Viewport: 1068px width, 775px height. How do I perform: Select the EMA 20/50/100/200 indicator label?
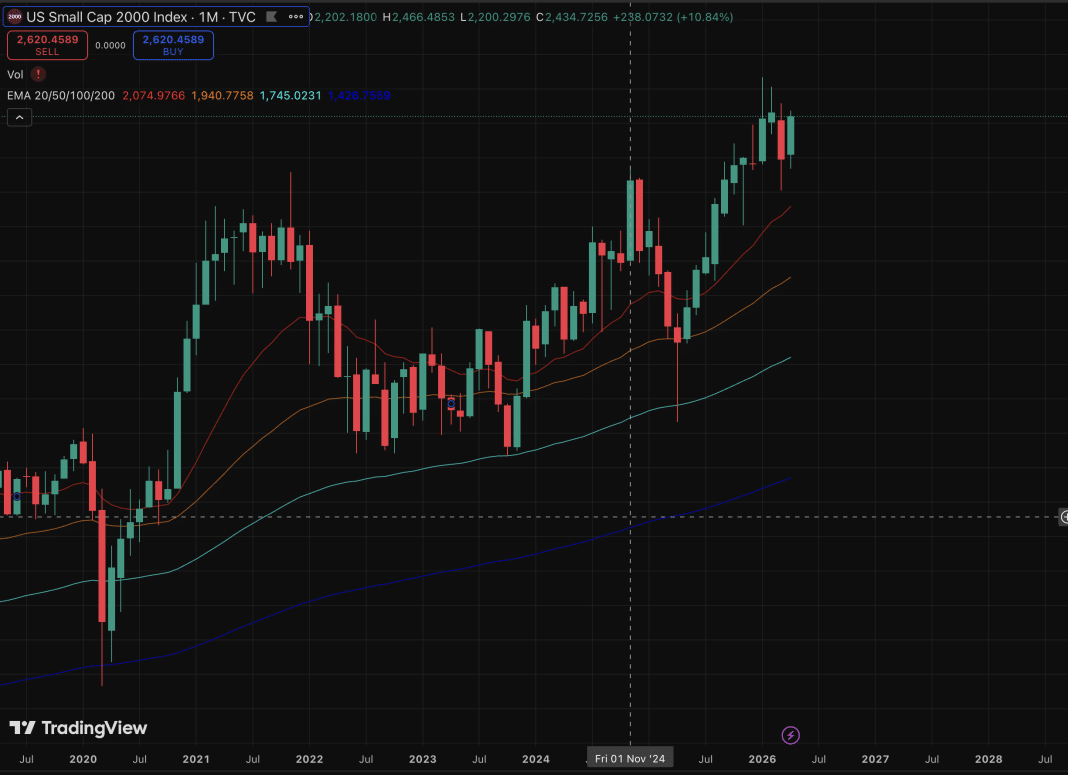61,95
